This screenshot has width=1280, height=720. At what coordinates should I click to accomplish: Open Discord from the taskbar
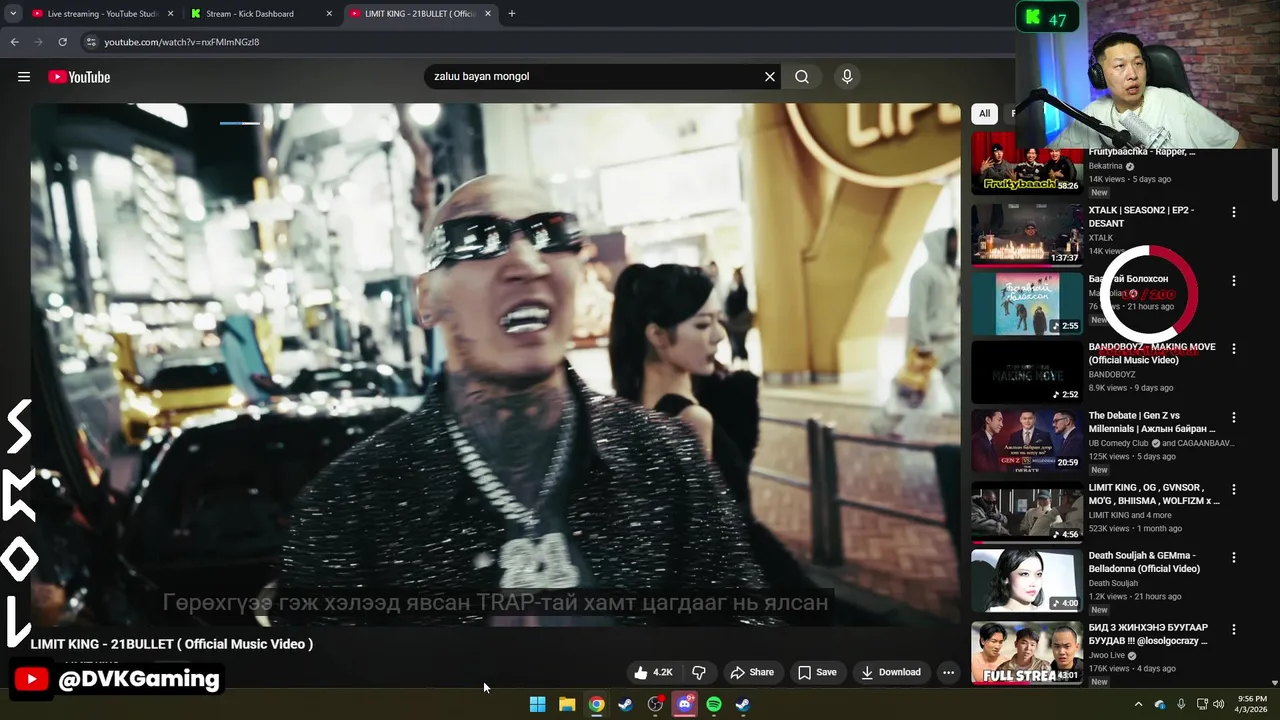click(685, 704)
